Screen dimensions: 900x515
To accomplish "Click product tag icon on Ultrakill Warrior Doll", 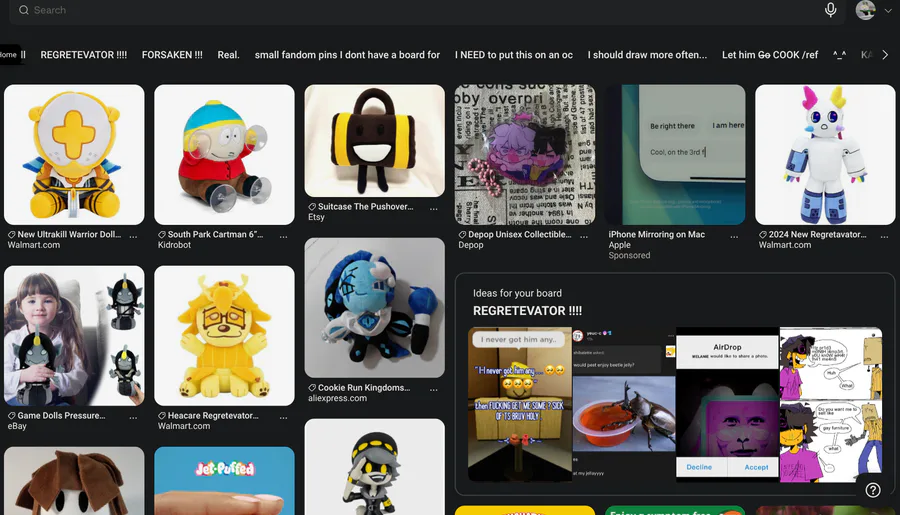I will point(11,234).
